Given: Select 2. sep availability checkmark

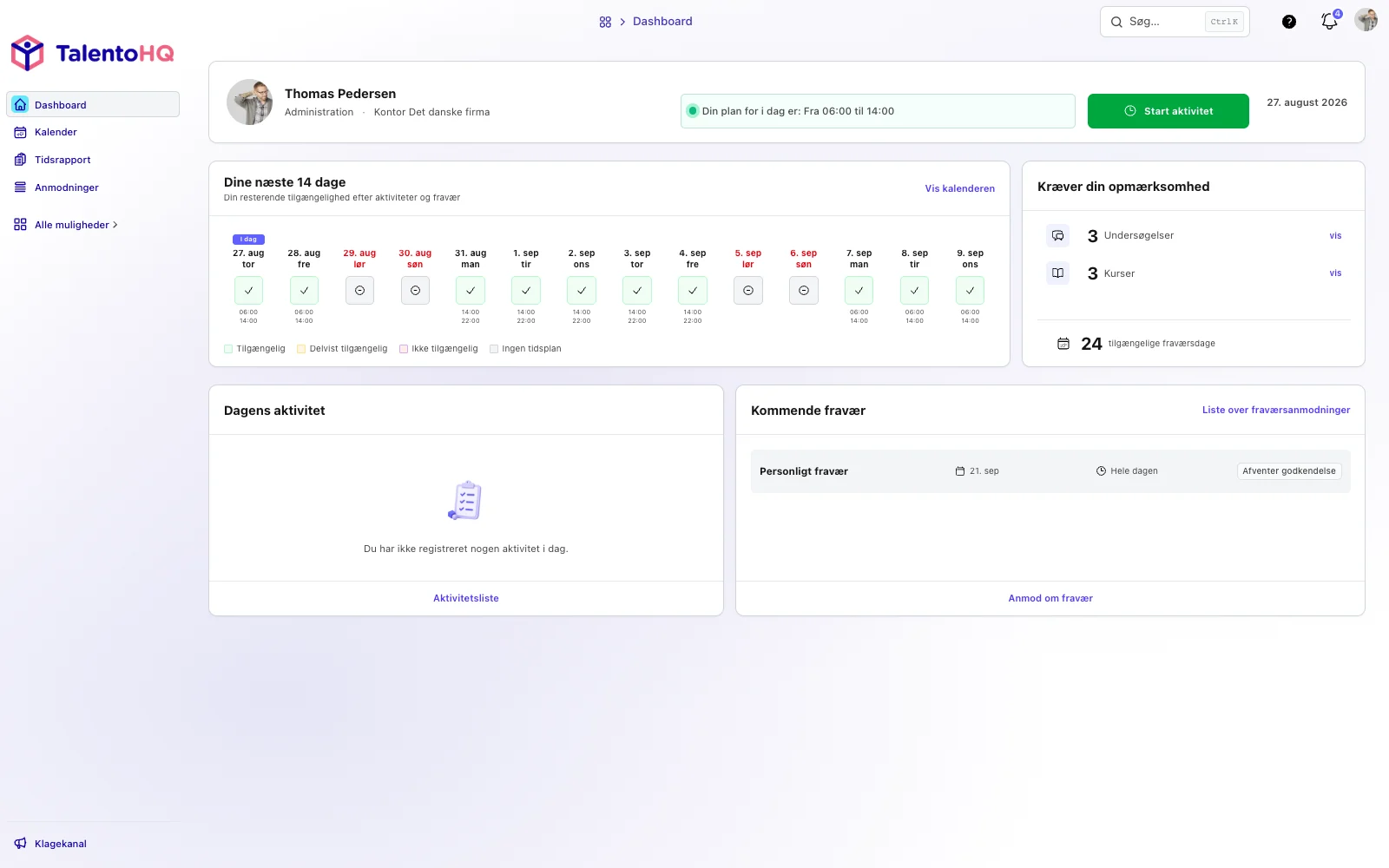Looking at the screenshot, I should point(582,291).
